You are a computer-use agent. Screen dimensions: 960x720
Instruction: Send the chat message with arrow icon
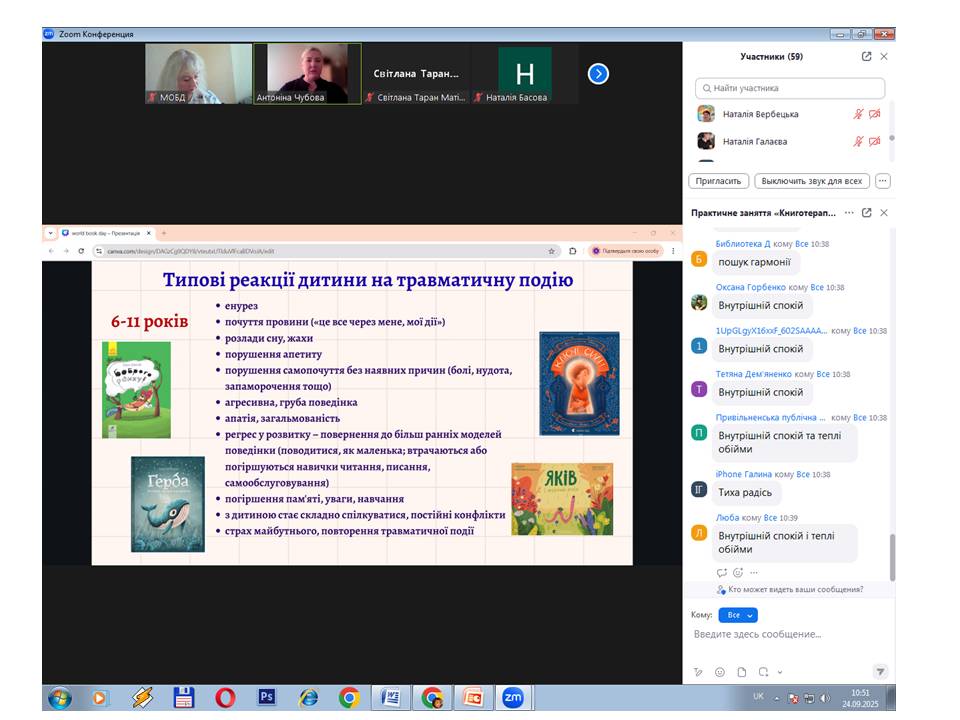coord(880,672)
